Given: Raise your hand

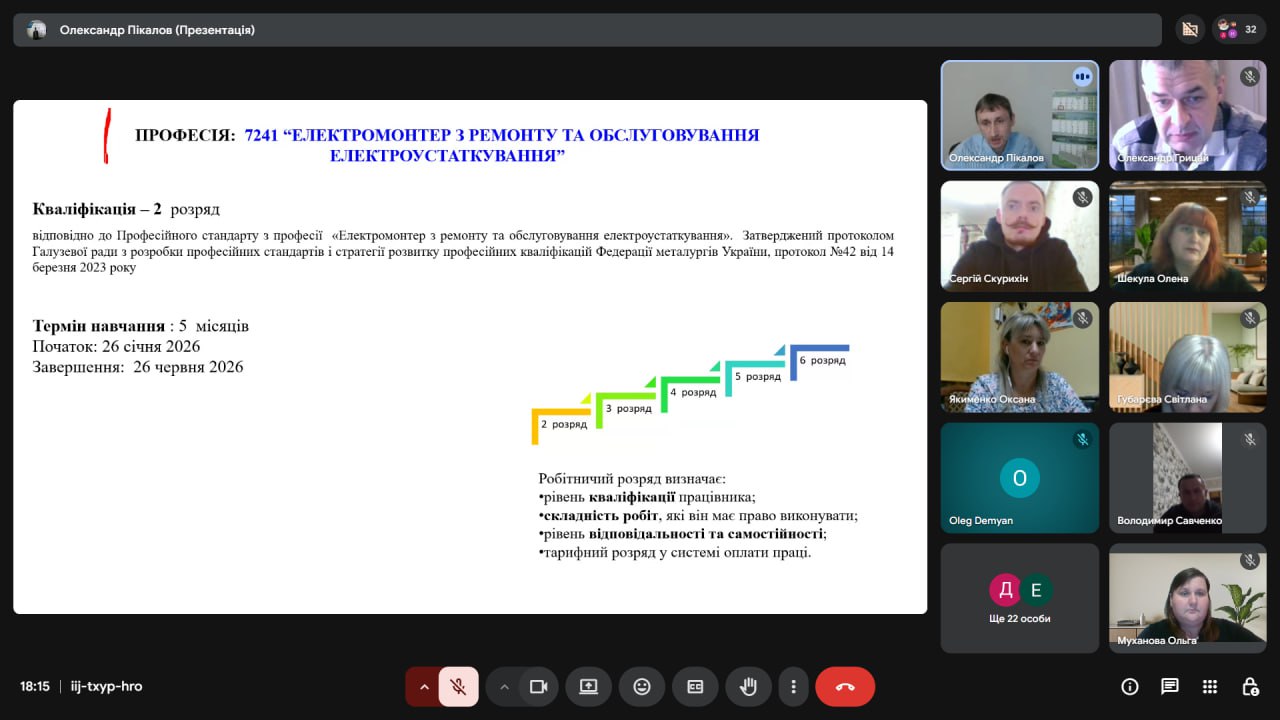Looking at the screenshot, I should (x=748, y=687).
